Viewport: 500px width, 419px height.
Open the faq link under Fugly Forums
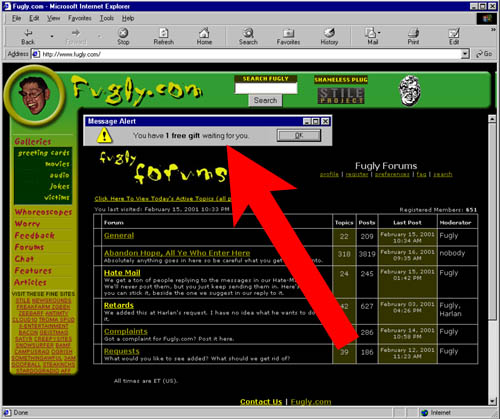(x=421, y=174)
